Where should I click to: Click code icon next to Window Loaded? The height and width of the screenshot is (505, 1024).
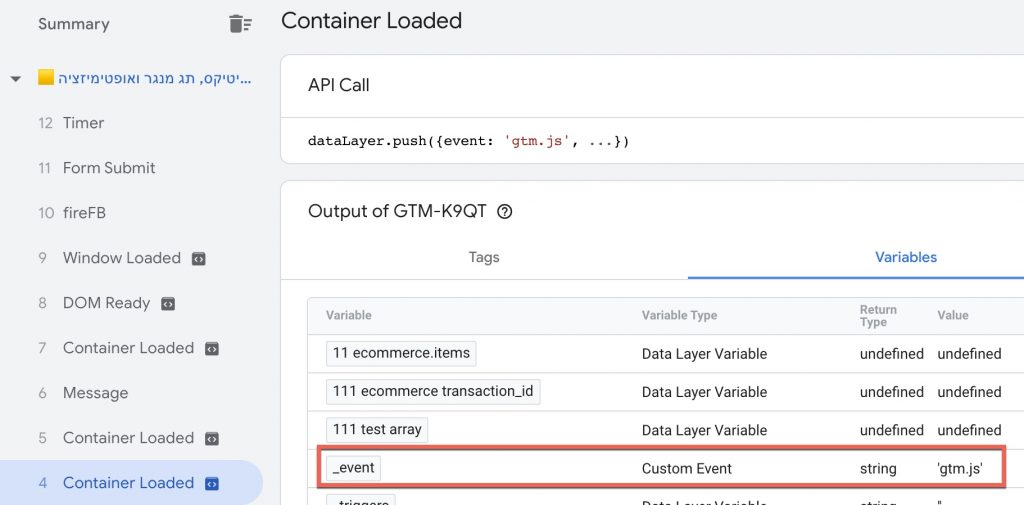(199, 259)
